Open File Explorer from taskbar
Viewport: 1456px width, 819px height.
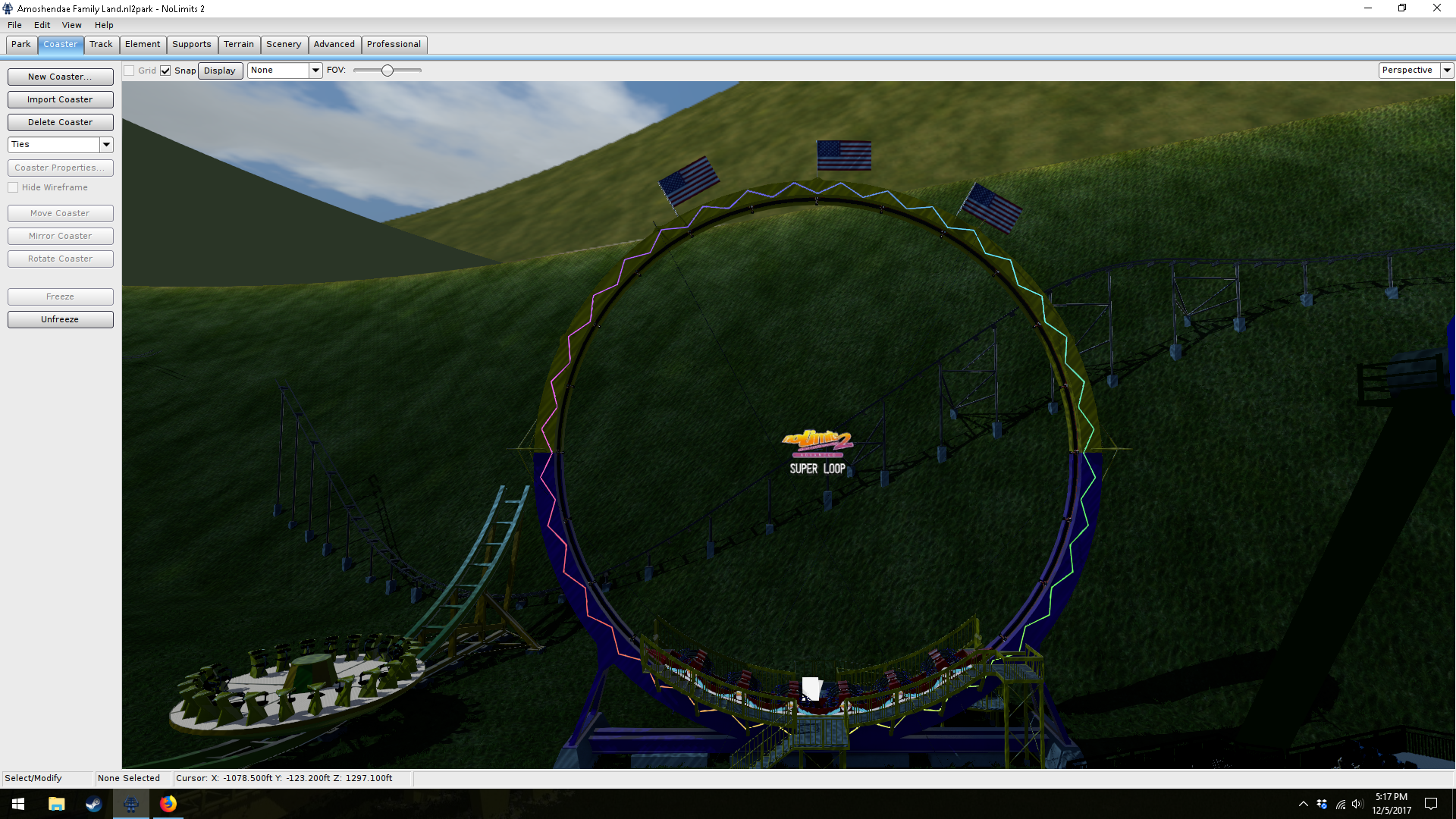coord(56,804)
